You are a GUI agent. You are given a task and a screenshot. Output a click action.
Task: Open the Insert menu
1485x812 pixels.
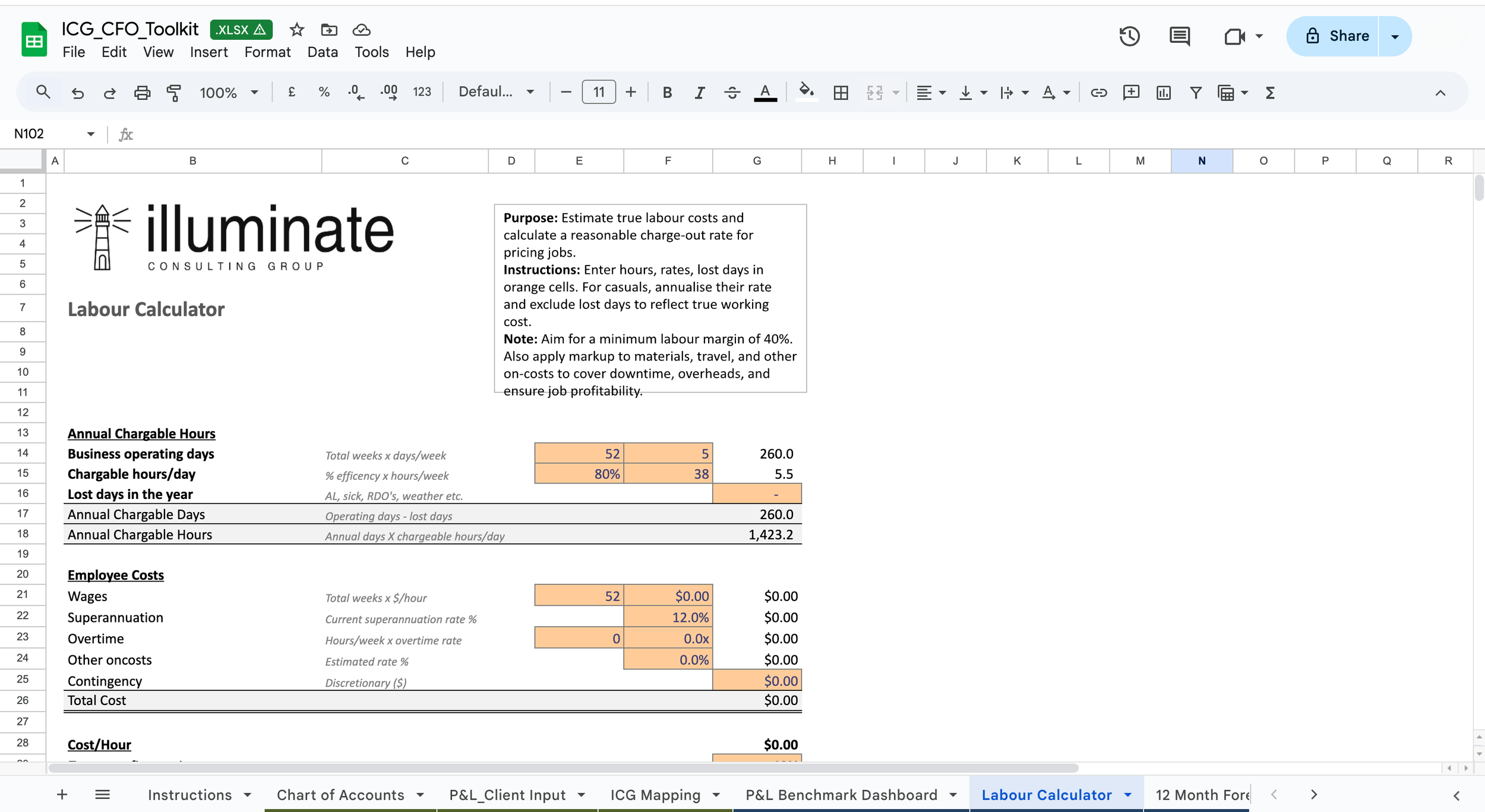pyautogui.click(x=208, y=52)
